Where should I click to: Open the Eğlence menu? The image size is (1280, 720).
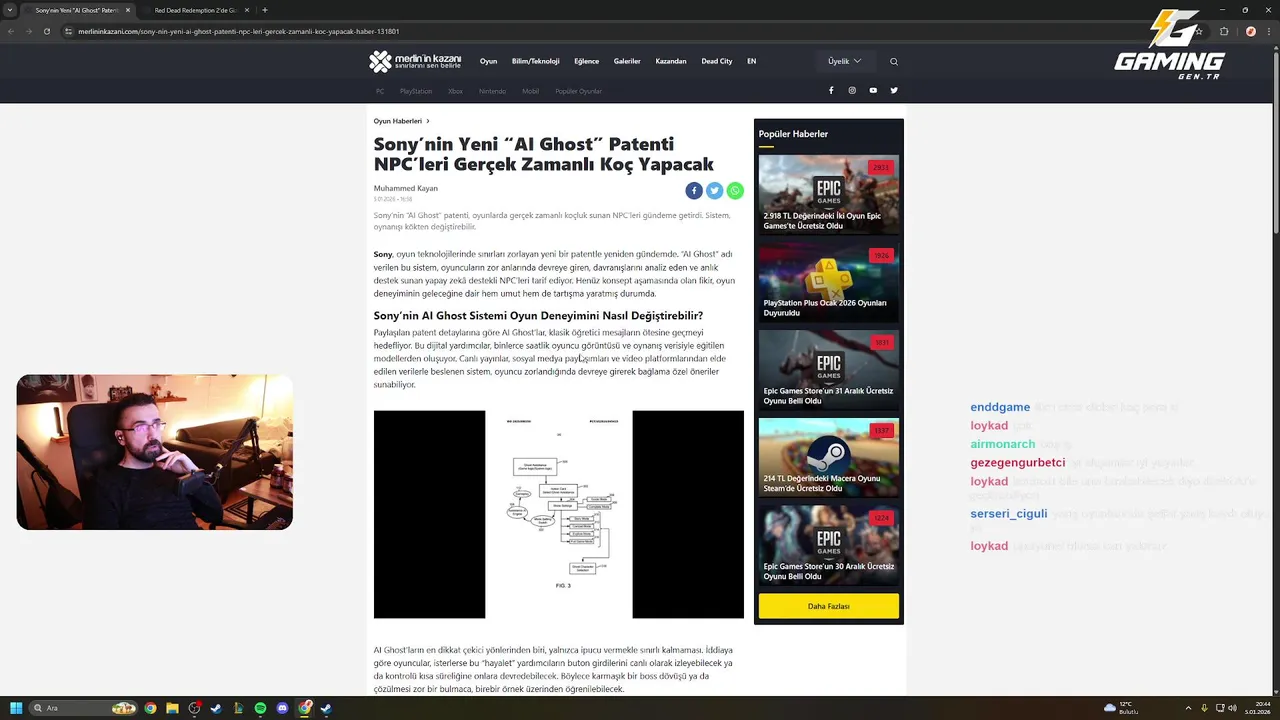tap(586, 61)
